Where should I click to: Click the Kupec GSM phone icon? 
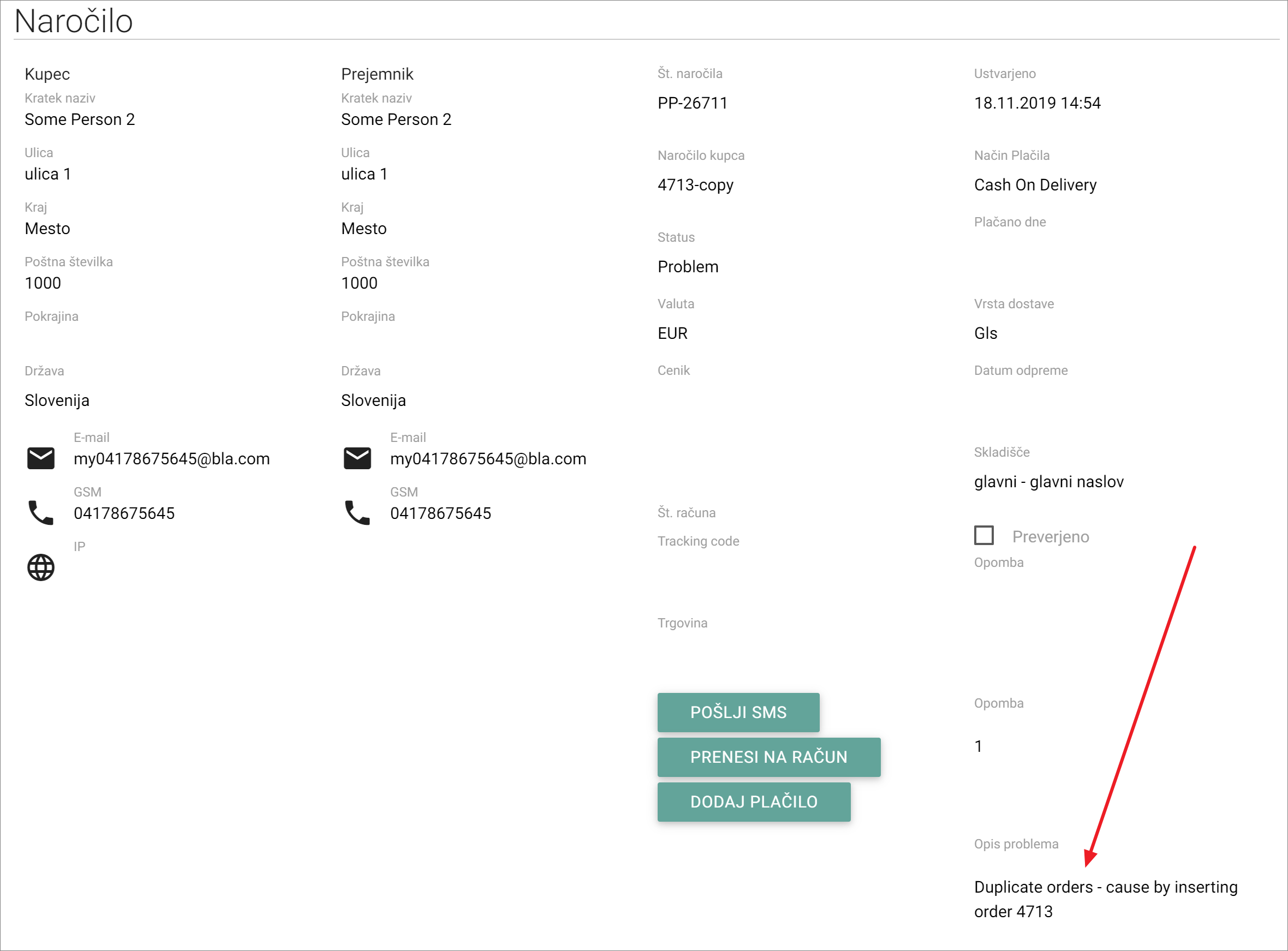(41, 512)
